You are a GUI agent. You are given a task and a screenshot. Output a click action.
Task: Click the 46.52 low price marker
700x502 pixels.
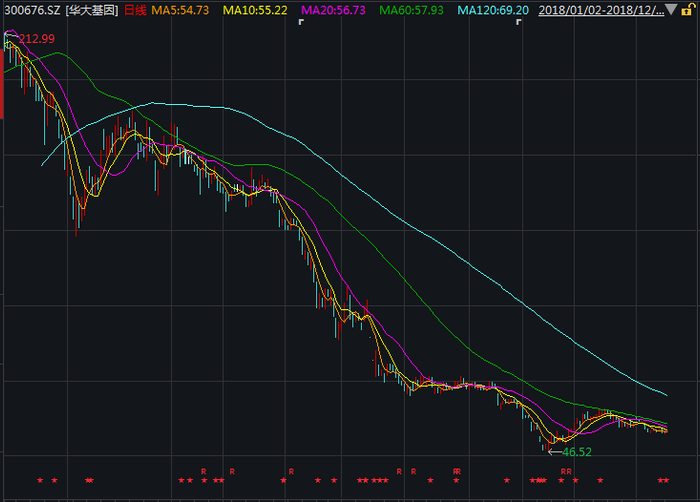[x=576, y=452]
